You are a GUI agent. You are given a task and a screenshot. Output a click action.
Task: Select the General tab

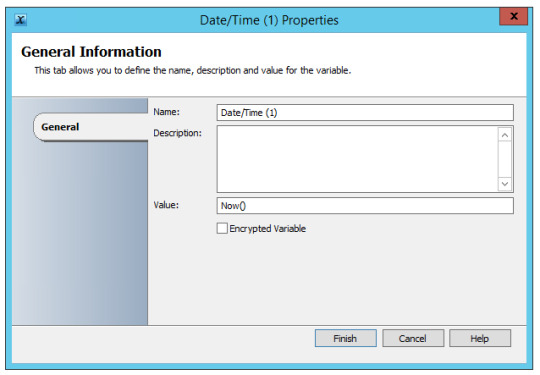tap(91, 127)
